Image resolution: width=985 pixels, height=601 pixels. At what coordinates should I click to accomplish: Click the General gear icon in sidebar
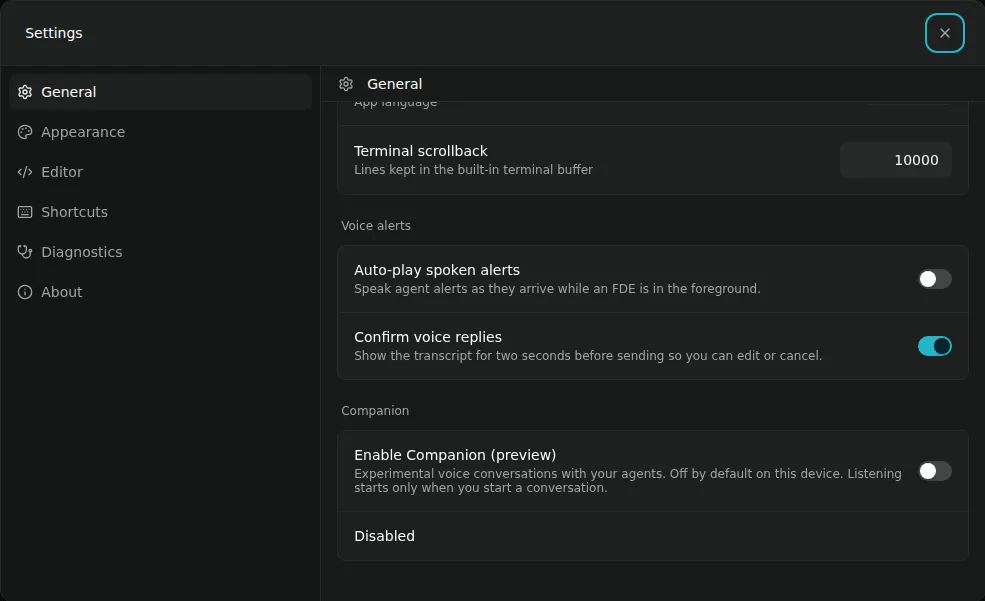pos(25,92)
